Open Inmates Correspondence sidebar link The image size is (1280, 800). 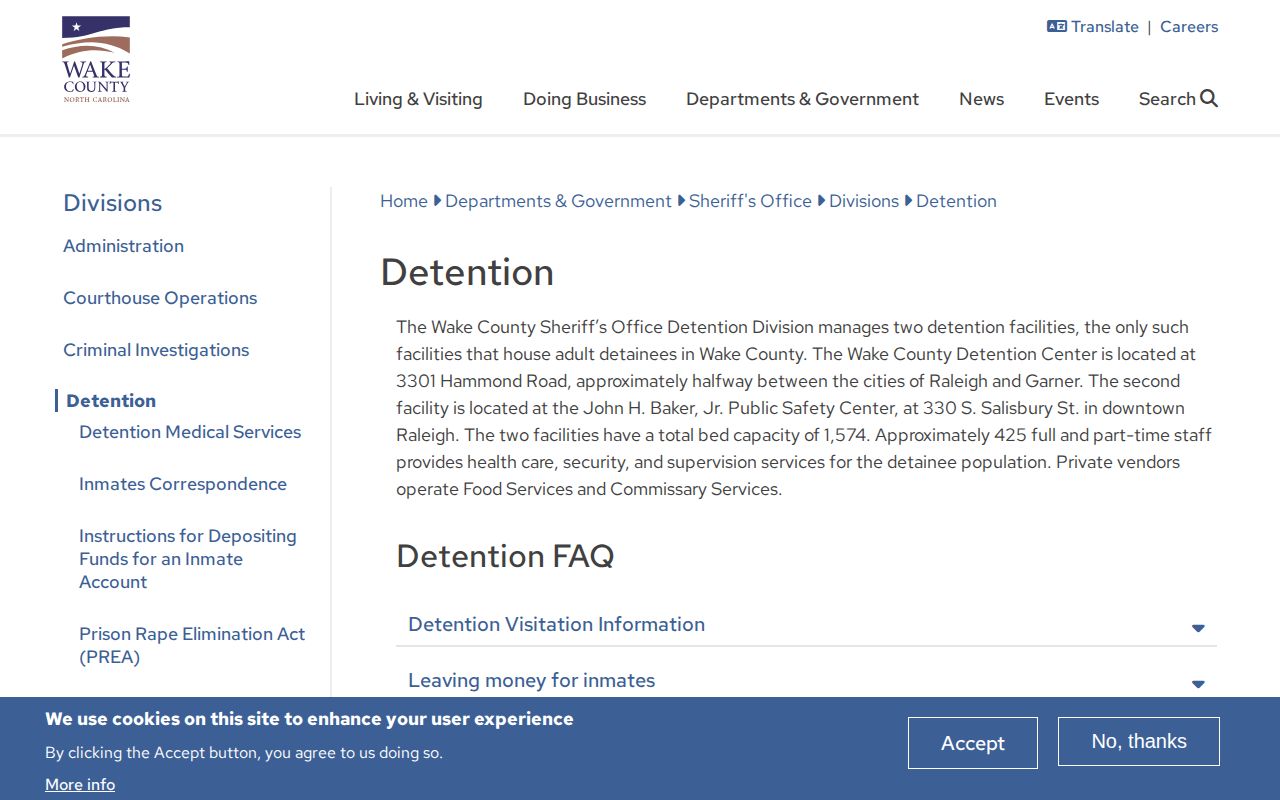click(183, 484)
